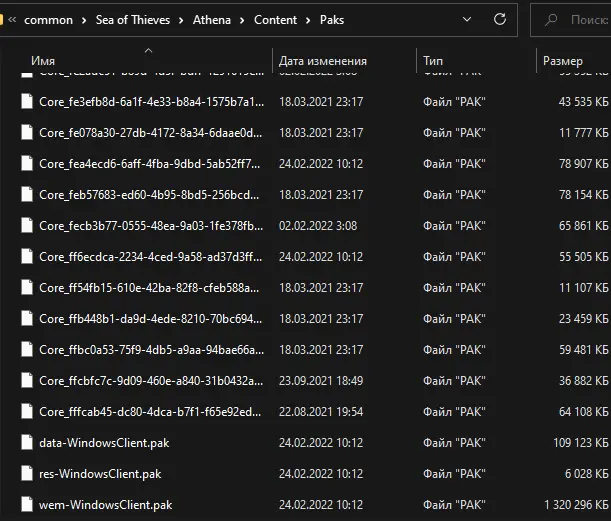The width and height of the screenshot is (611, 521).
Task: Expand chevron after Athena breadcrumb
Action: [242, 20]
